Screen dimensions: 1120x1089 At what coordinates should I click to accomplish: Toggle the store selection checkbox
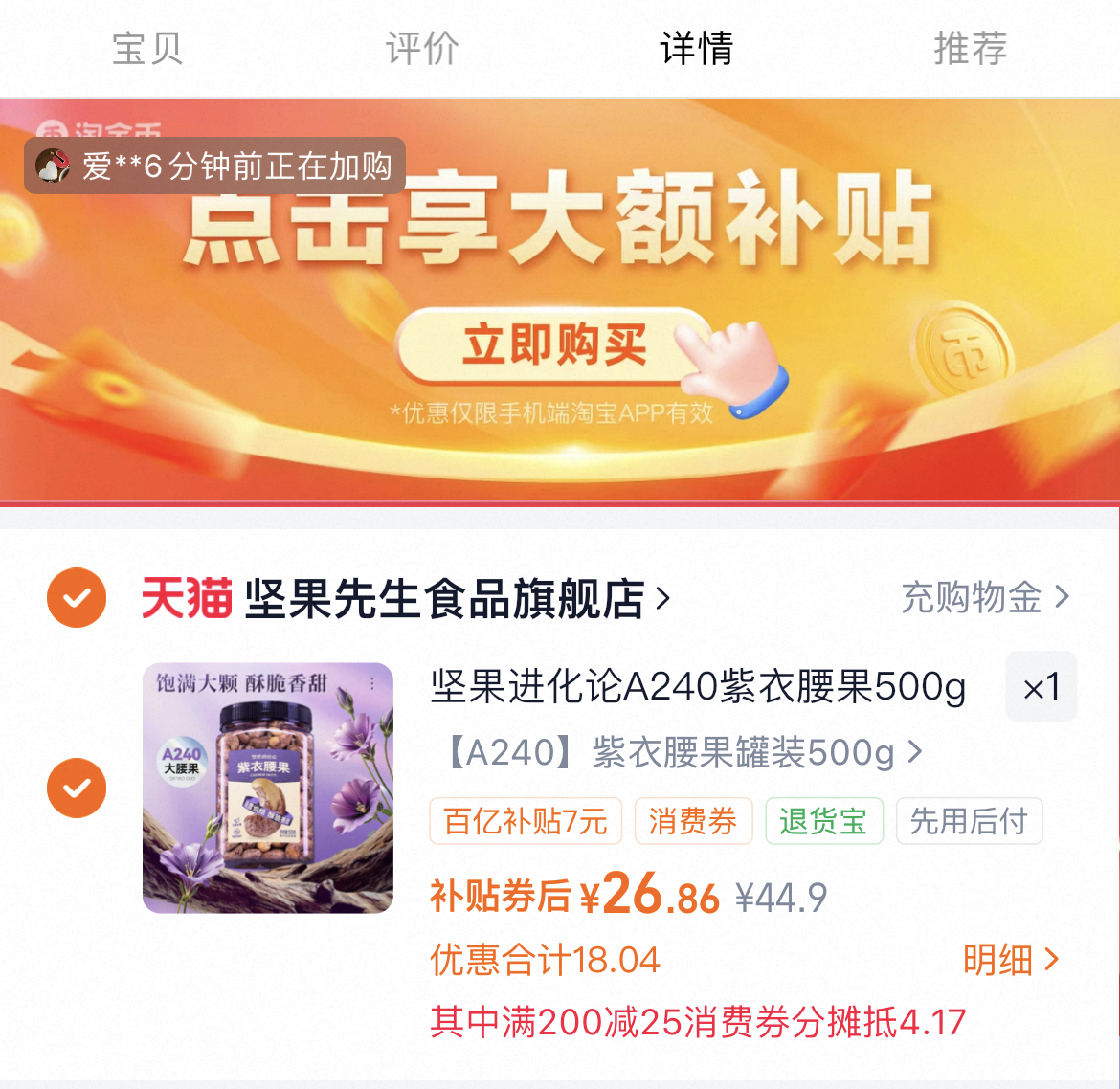point(77,598)
